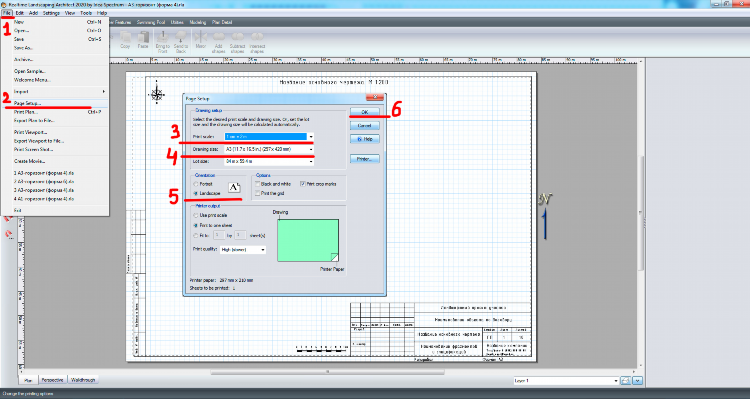
Task: Click the Help button in Page Setup
Action: [x=364, y=139]
